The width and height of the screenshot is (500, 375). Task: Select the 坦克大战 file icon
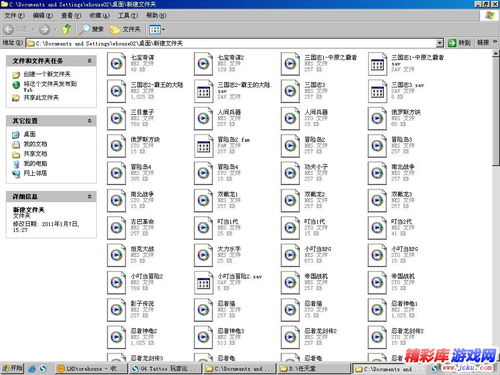[x=116, y=255]
